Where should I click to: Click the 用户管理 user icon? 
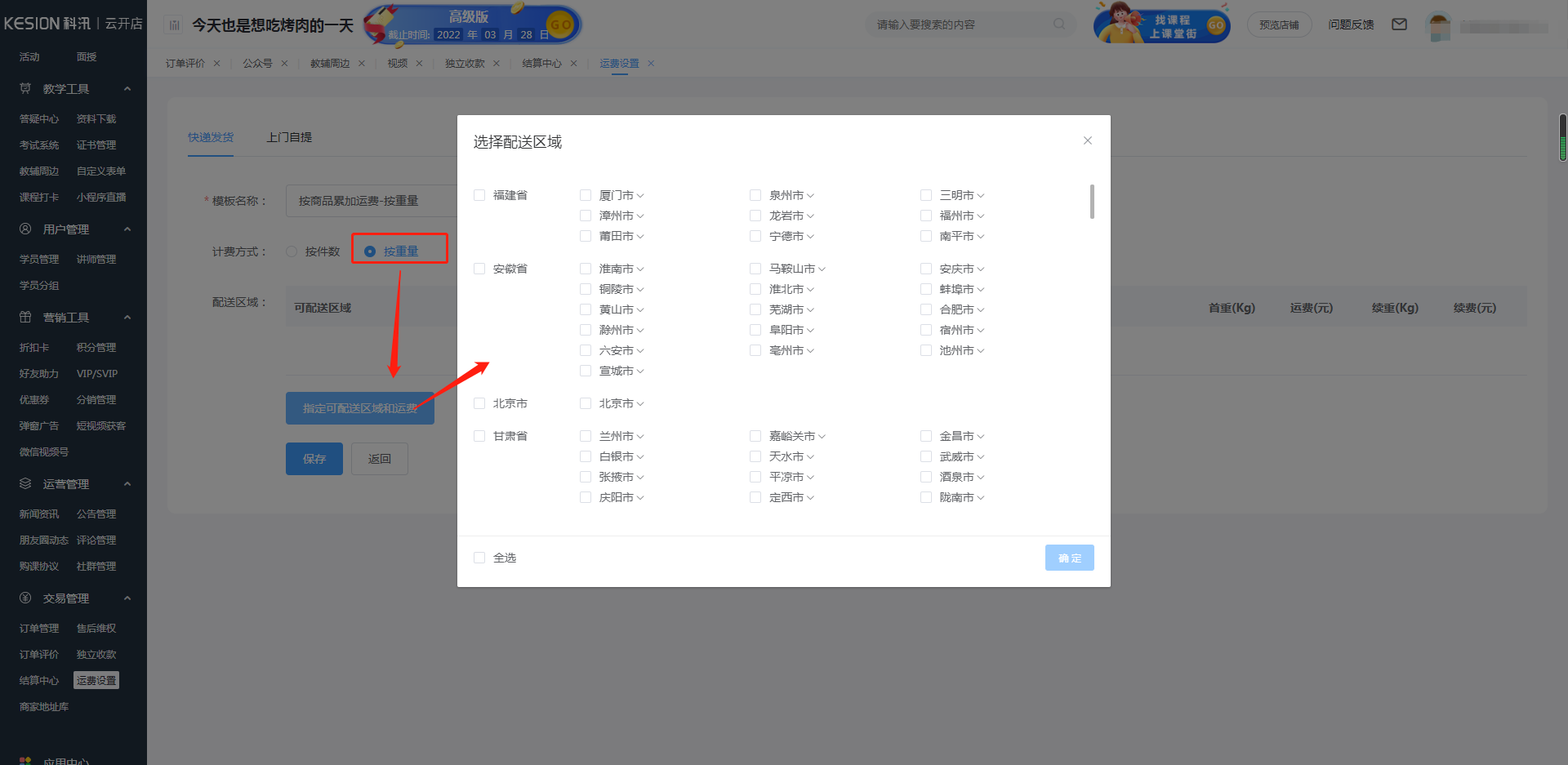click(x=25, y=229)
